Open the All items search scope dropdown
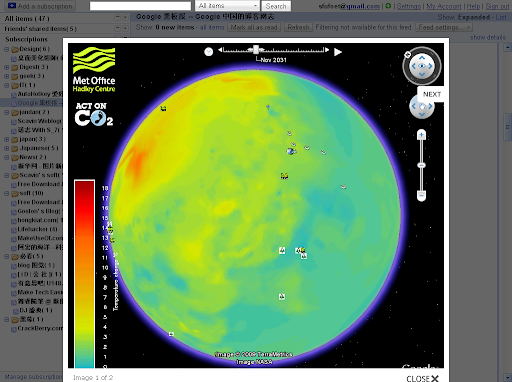 pos(227,6)
